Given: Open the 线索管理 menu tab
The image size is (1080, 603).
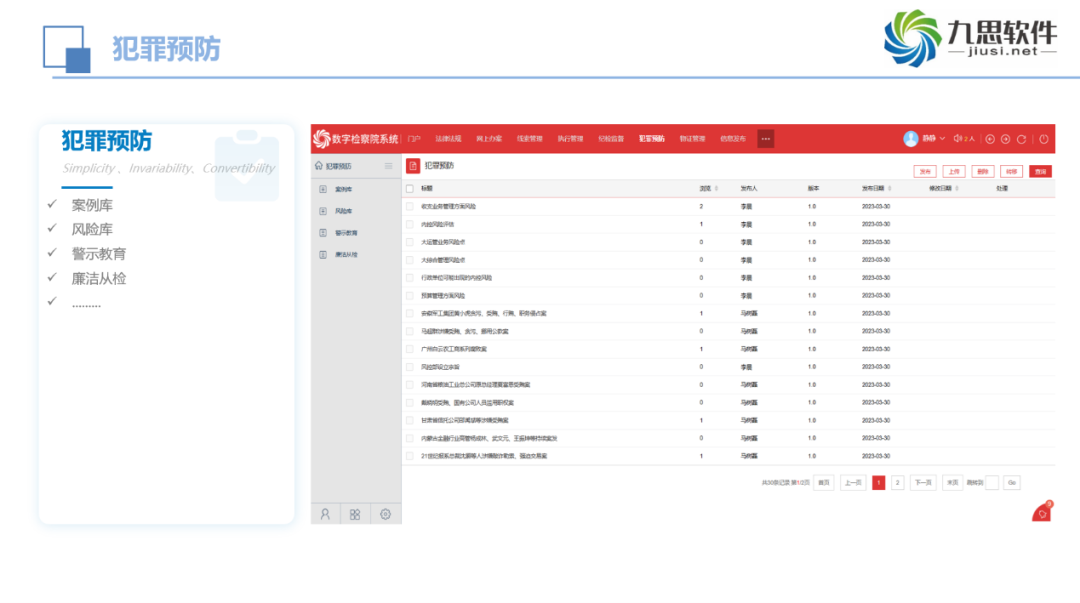Looking at the screenshot, I should coord(529,139).
